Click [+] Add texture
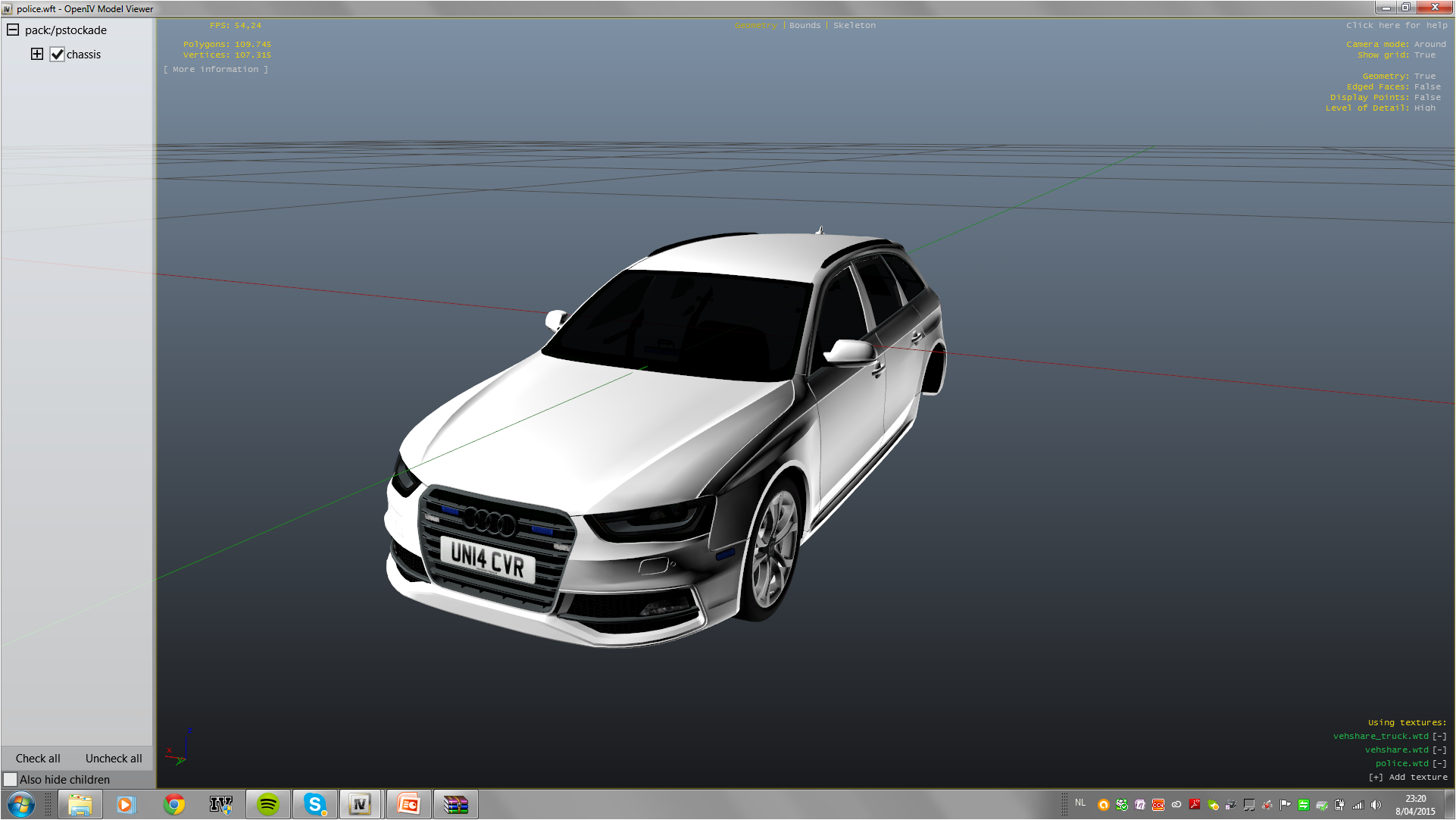 pyautogui.click(x=1408, y=777)
